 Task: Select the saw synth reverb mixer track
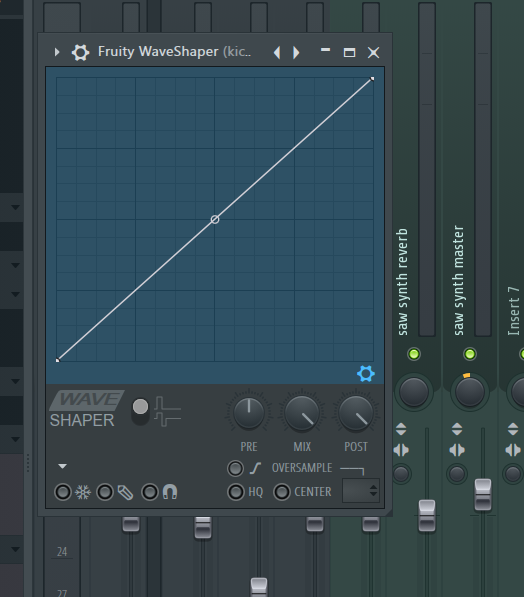click(402, 282)
